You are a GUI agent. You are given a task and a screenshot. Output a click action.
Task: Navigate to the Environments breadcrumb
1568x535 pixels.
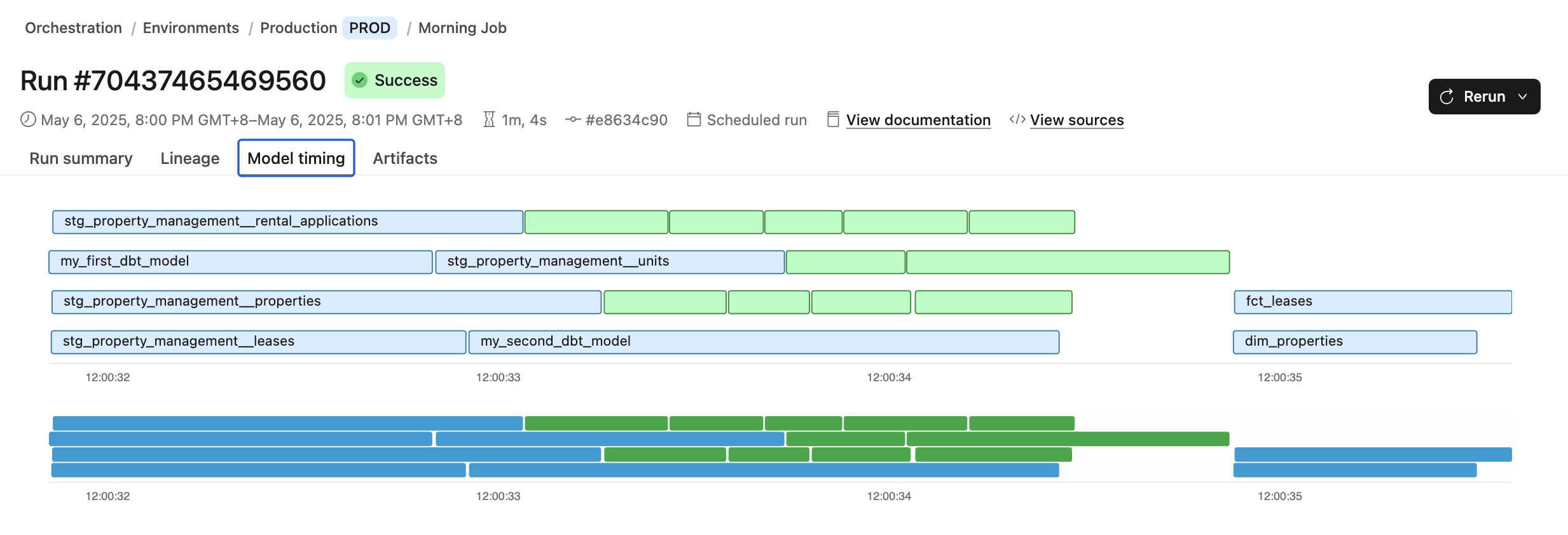tap(191, 28)
